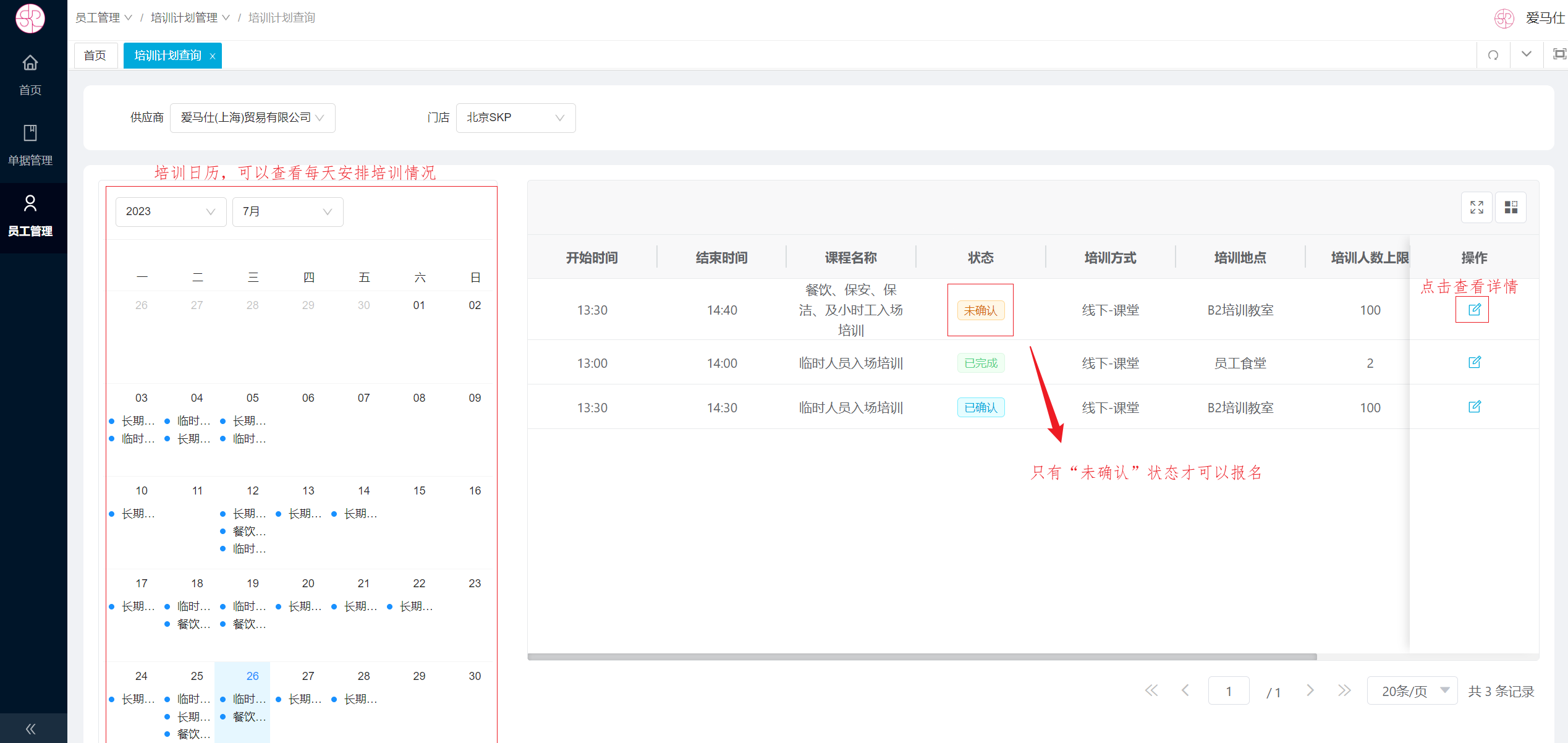Expand the 员工管理 breadcrumb menu
1568x743 pixels.
(103, 17)
